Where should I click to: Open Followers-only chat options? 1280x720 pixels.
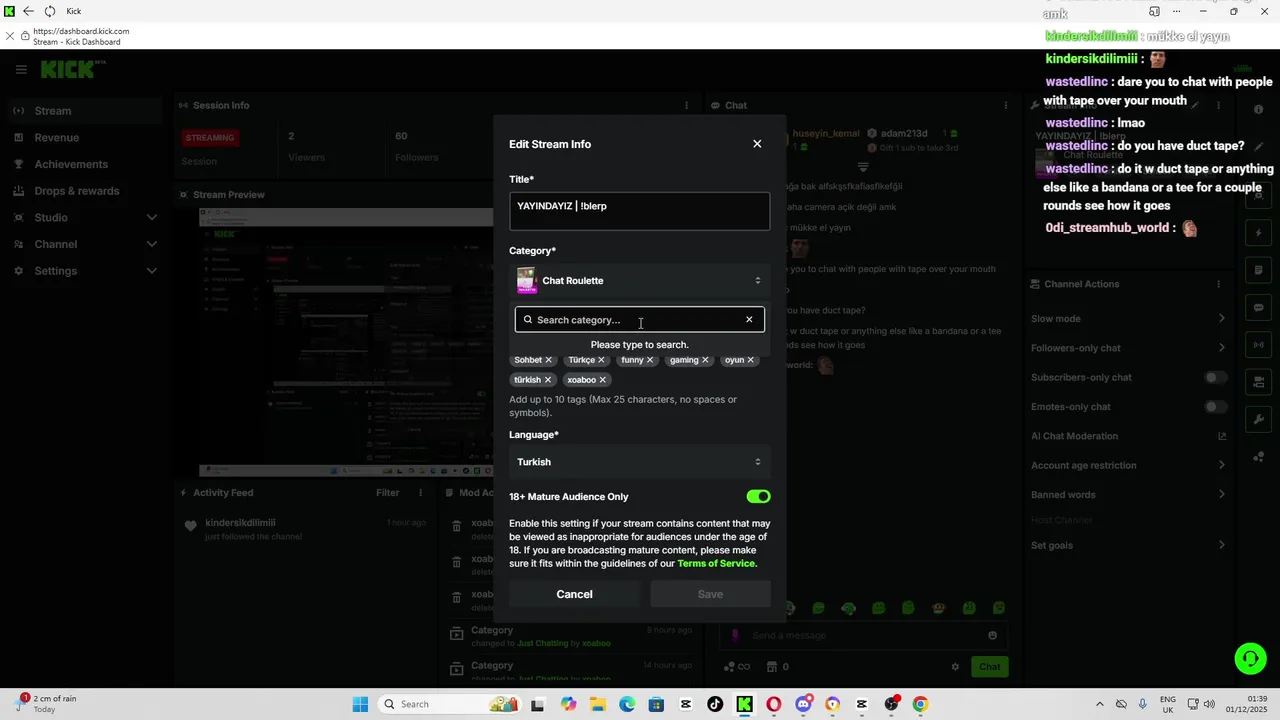tap(1128, 348)
